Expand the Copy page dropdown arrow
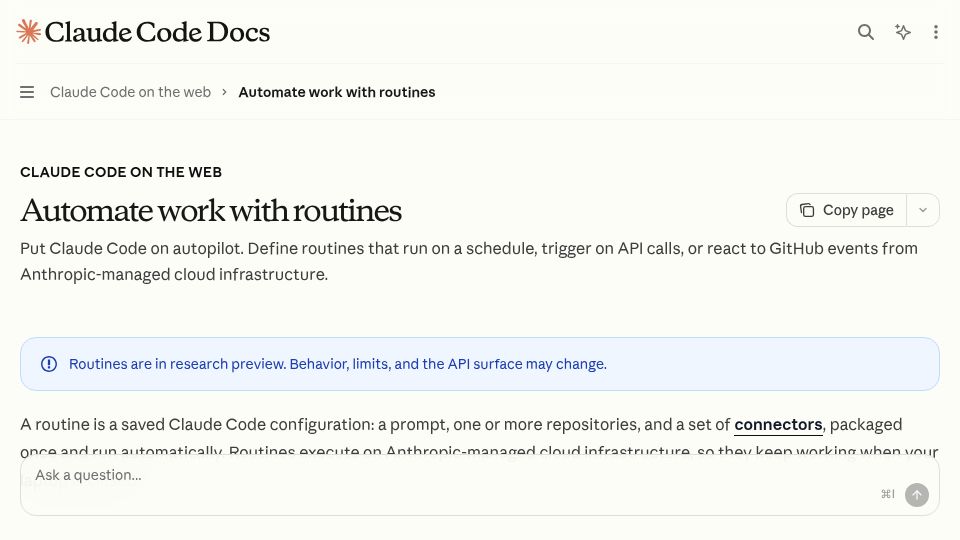960x540 pixels. coord(923,210)
